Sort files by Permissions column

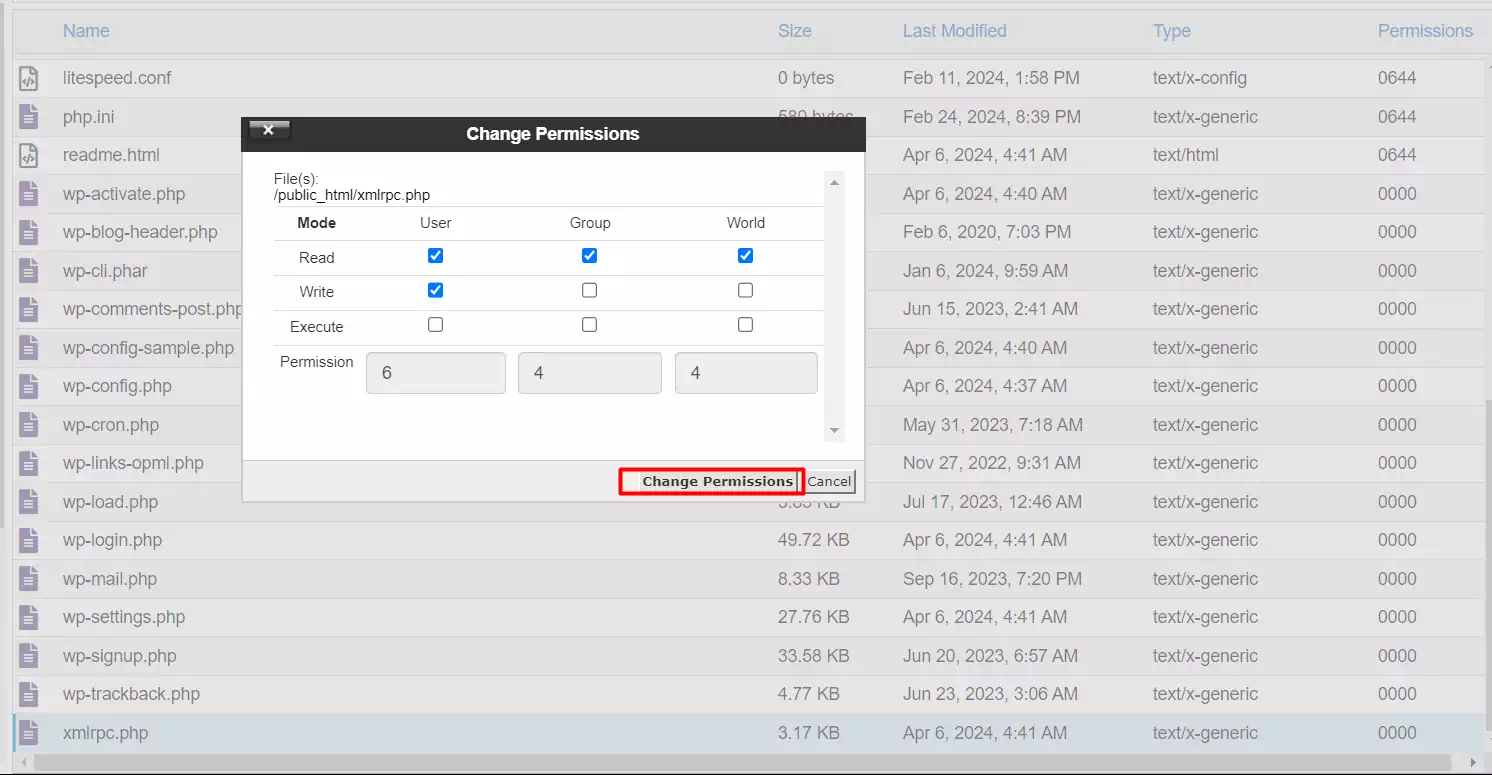(1425, 31)
